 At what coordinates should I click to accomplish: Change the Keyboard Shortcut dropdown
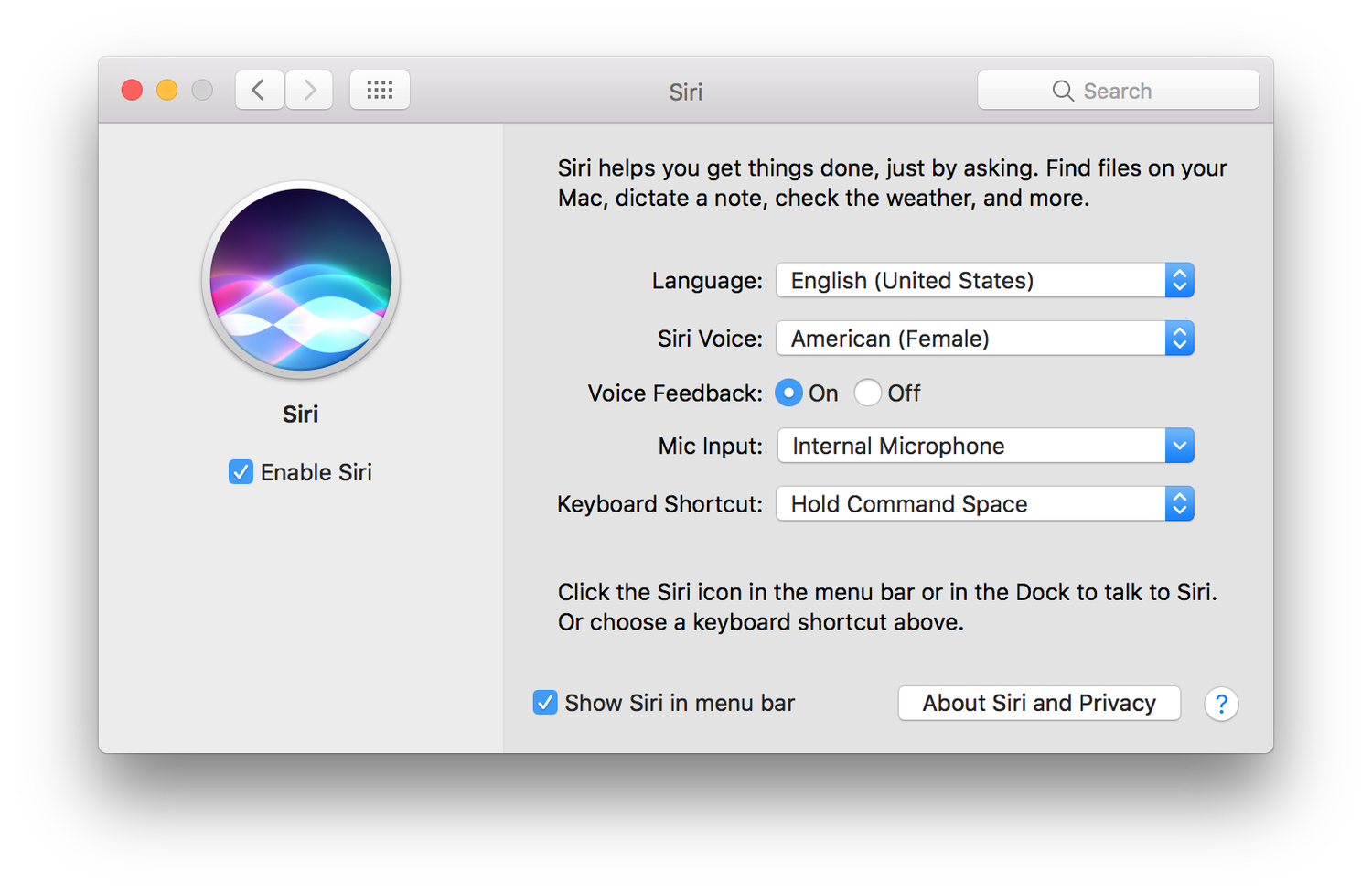984,504
